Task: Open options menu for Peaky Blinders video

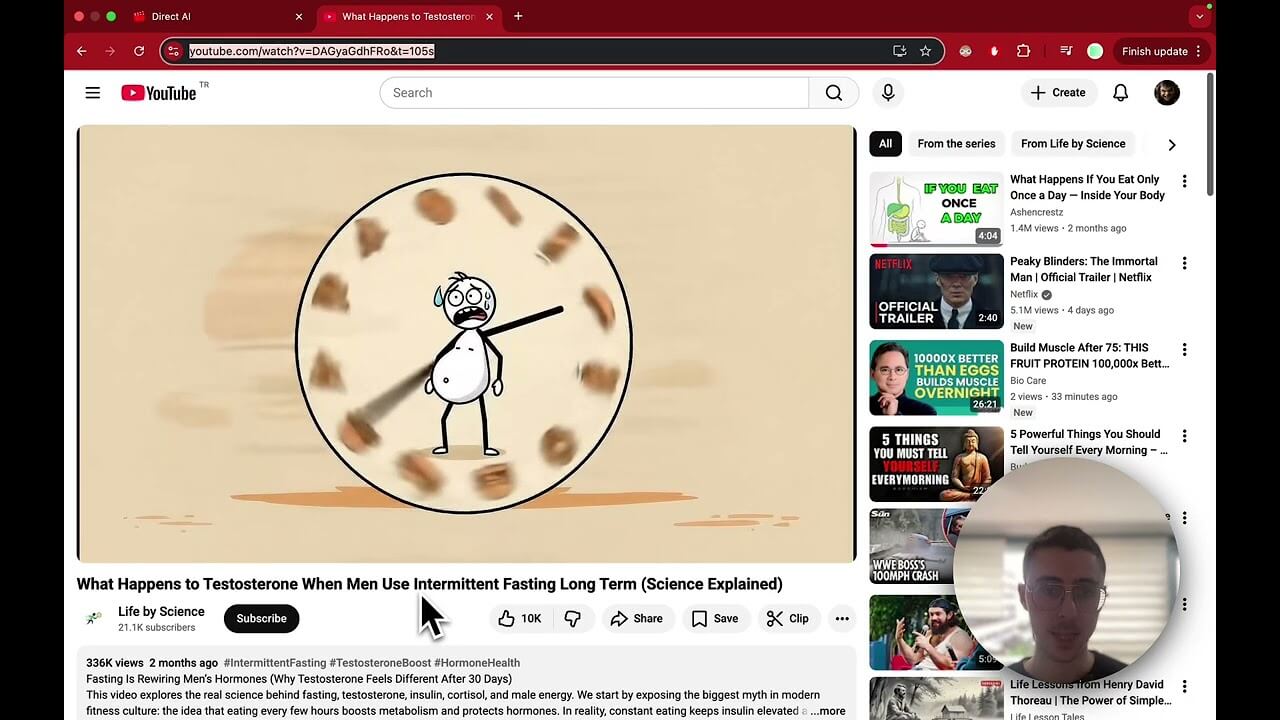Action: [1184, 263]
